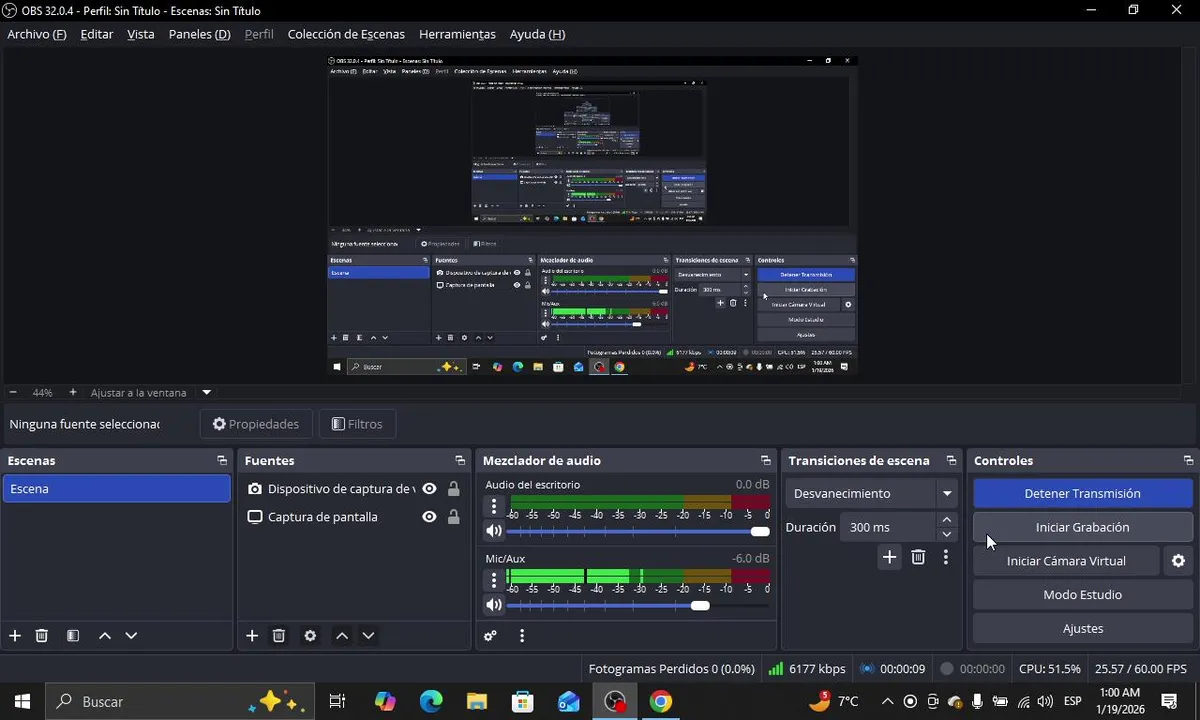Open source properties gear in Fuentes toolbar
The height and width of the screenshot is (720, 1200).
[310, 635]
